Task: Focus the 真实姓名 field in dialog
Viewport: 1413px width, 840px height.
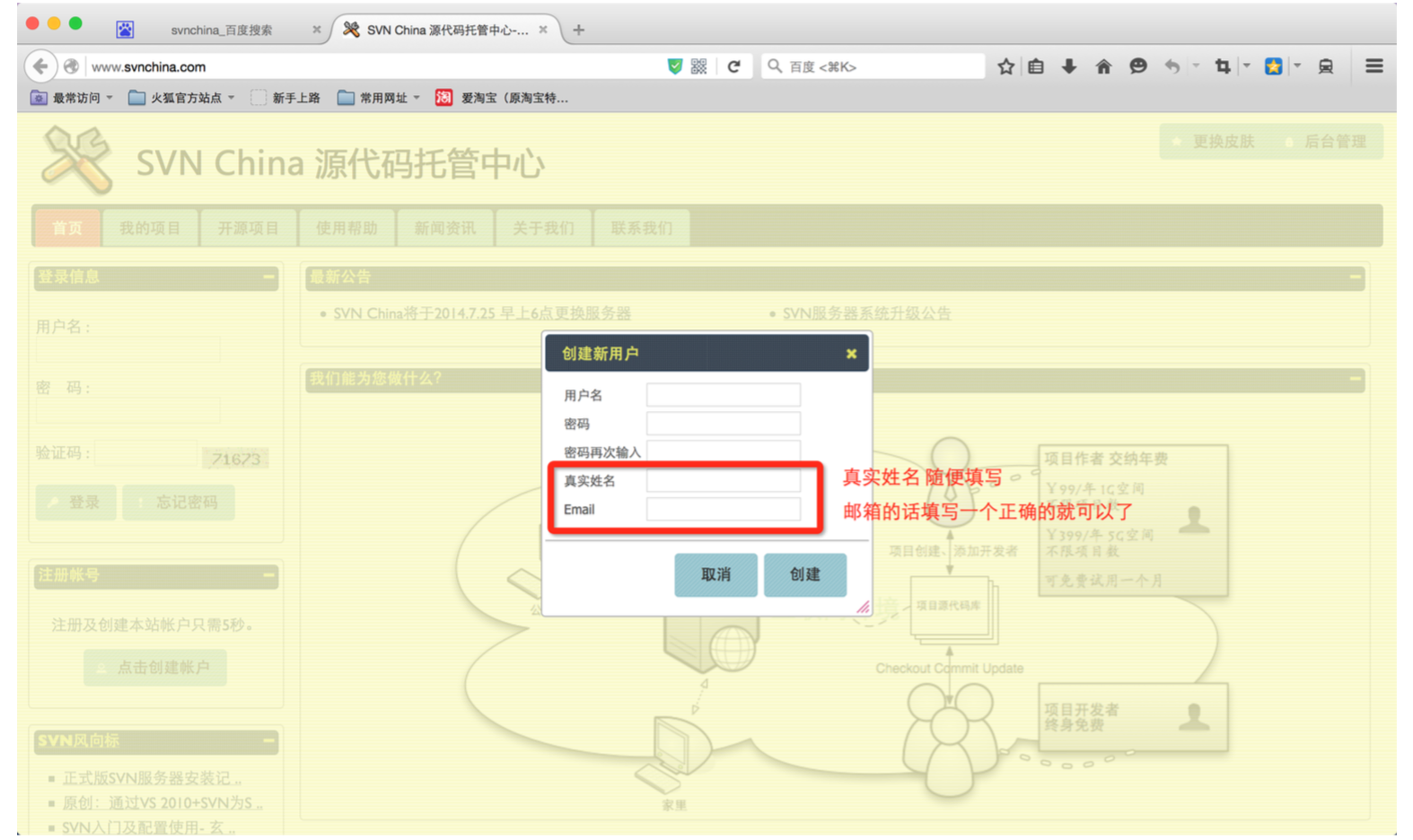Action: 724,481
